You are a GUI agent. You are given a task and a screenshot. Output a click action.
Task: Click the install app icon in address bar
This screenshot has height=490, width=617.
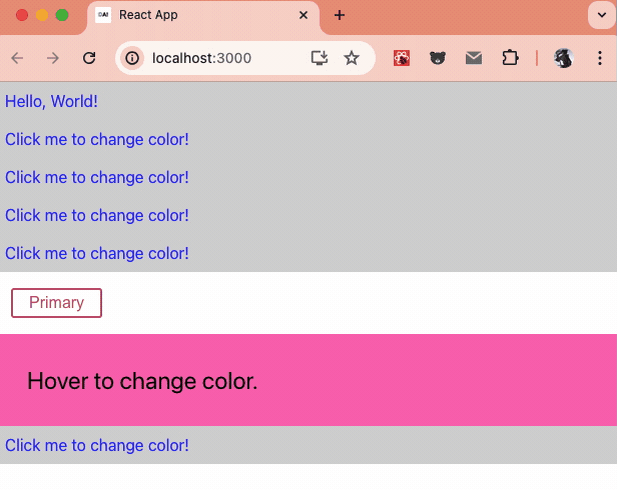pos(319,58)
